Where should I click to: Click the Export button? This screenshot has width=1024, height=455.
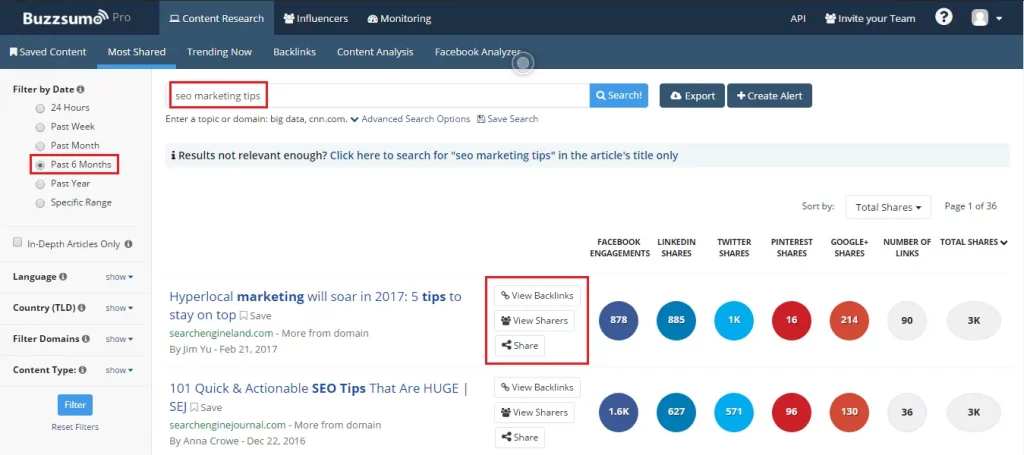(691, 96)
